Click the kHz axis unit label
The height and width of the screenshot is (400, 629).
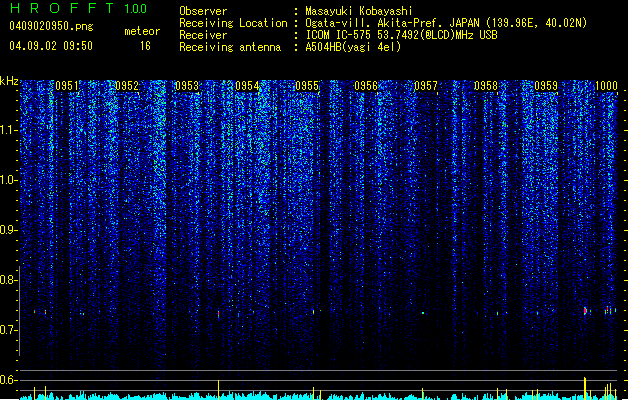(9, 81)
